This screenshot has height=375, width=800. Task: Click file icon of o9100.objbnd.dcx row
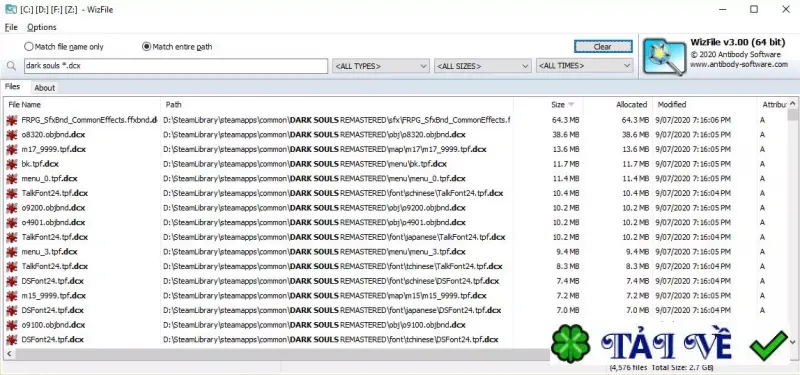(12, 324)
